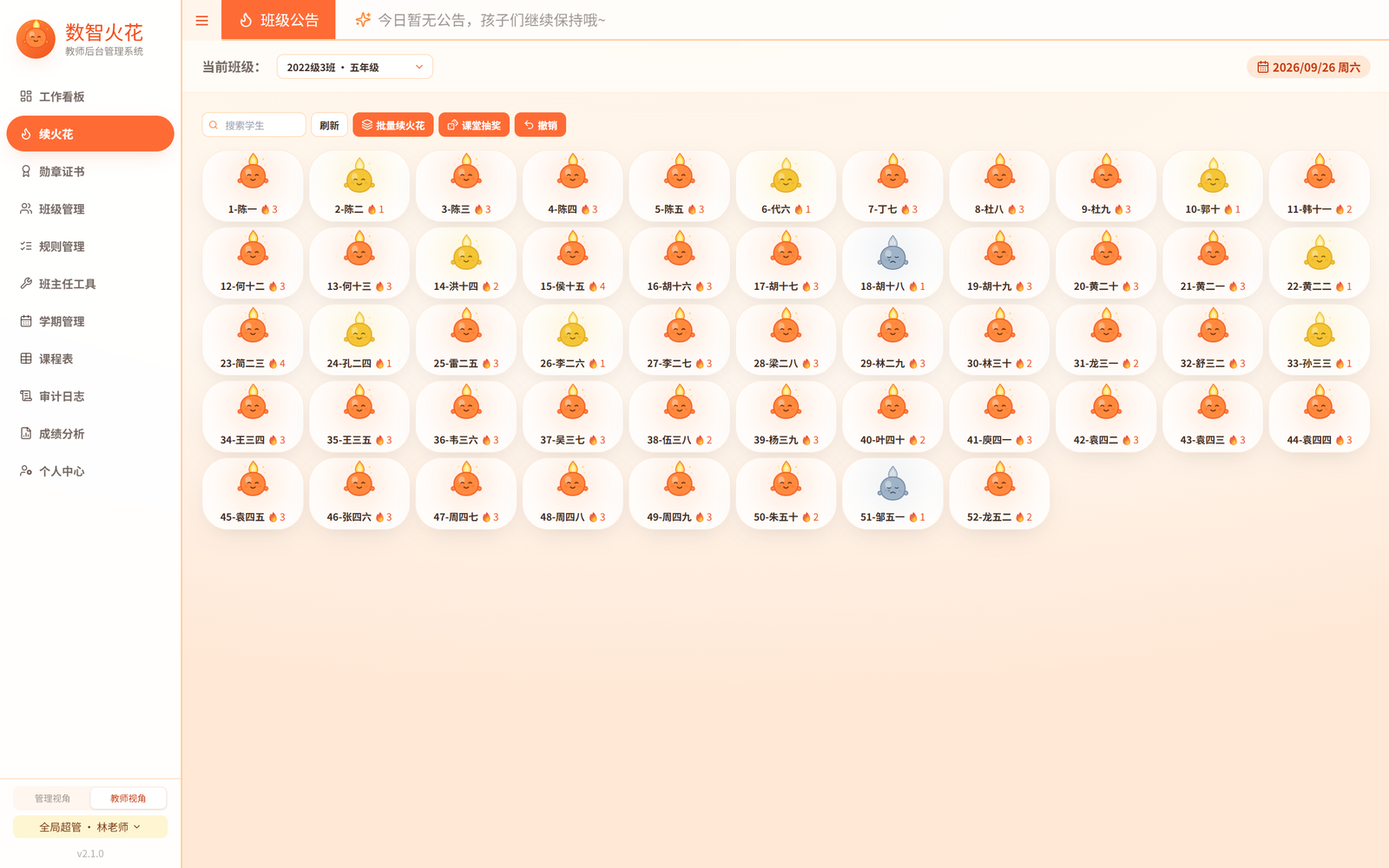Click the 个人中心 user icon
The height and width of the screenshot is (868, 1389).
pos(26,470)
